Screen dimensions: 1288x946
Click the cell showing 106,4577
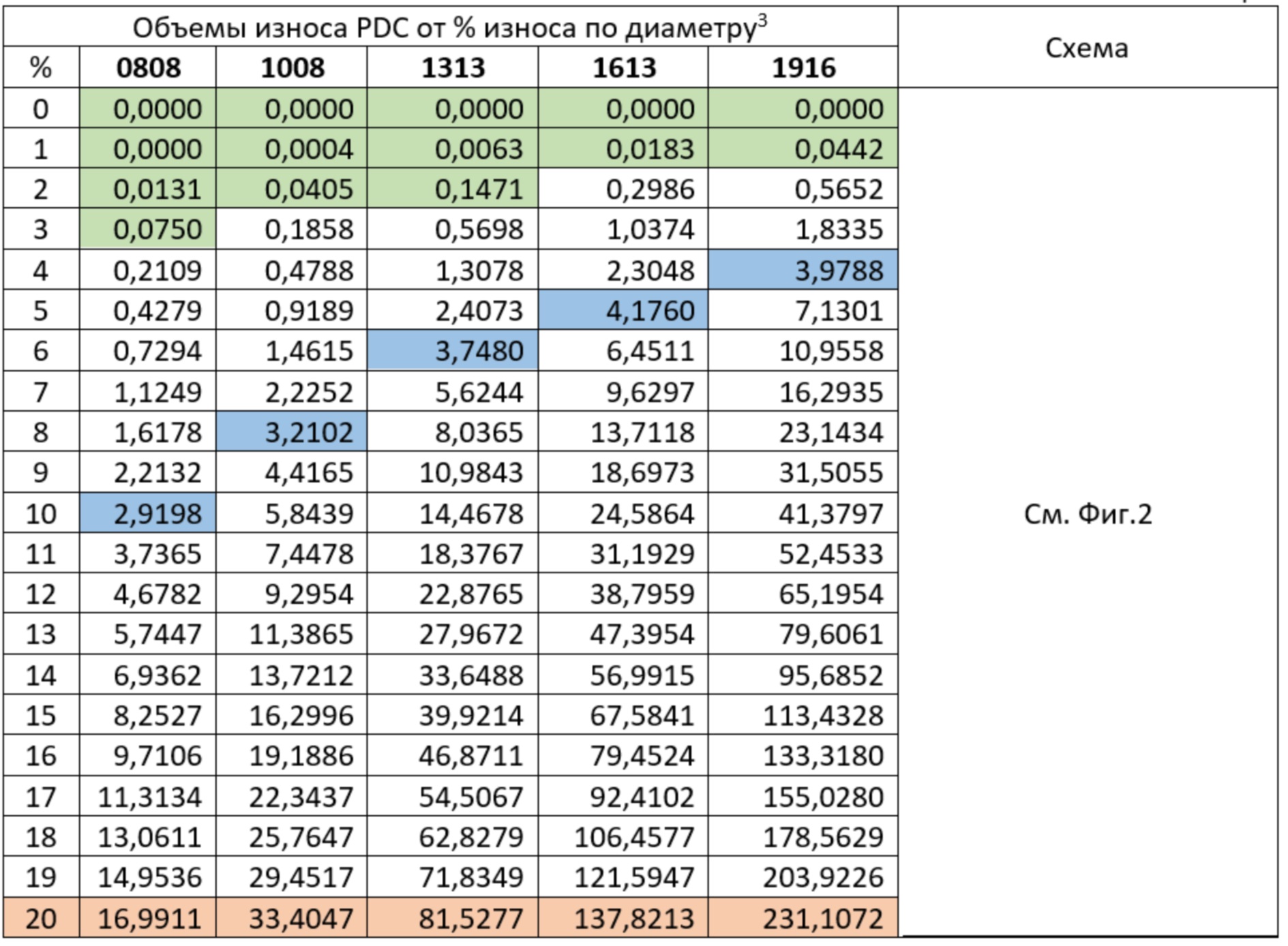click(x=623, y=837)
